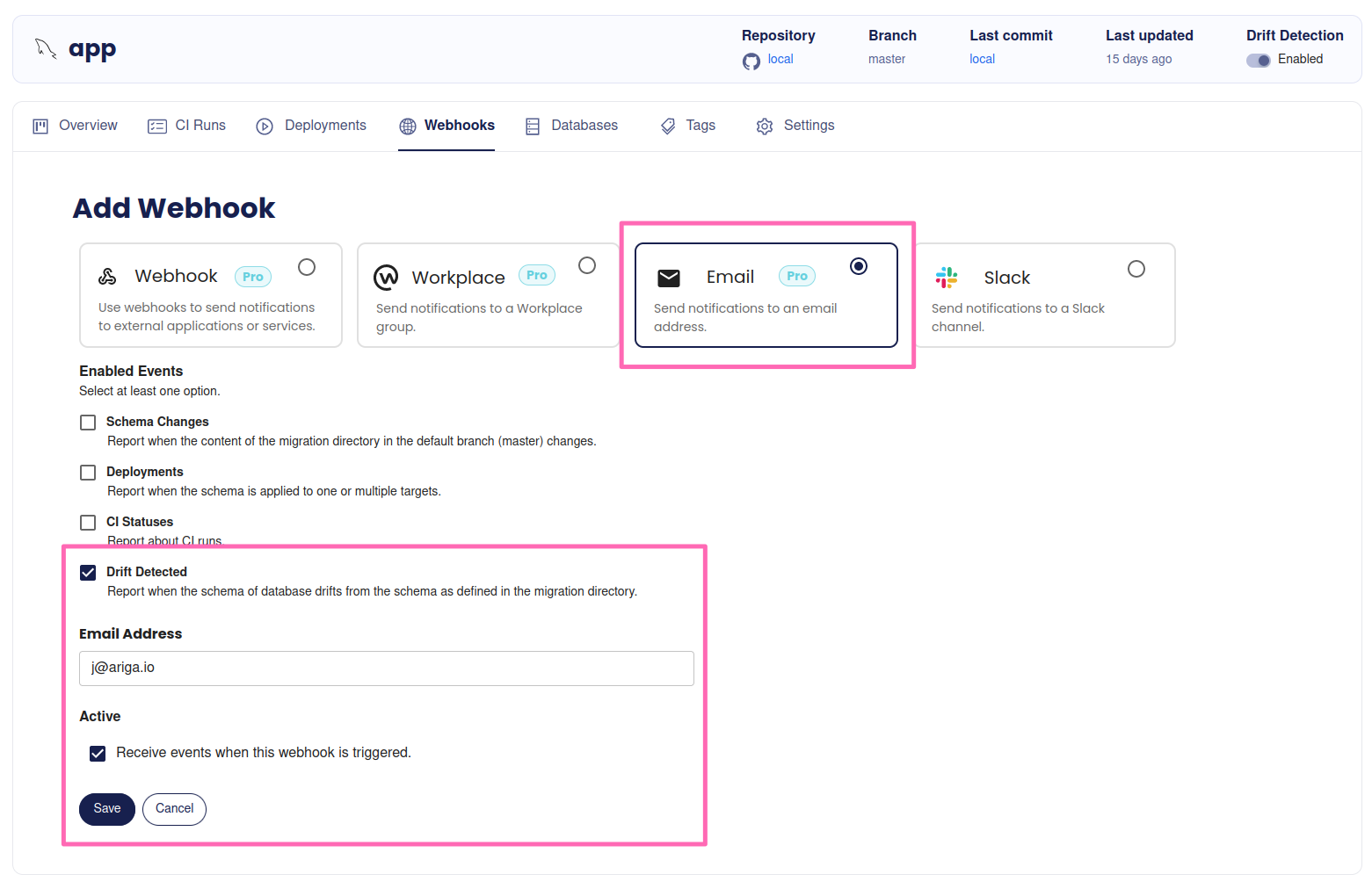Image resolution: width=1372 pixels, height=889 pixels.
Task: Click the Cancel button
Action: (173, 808)
